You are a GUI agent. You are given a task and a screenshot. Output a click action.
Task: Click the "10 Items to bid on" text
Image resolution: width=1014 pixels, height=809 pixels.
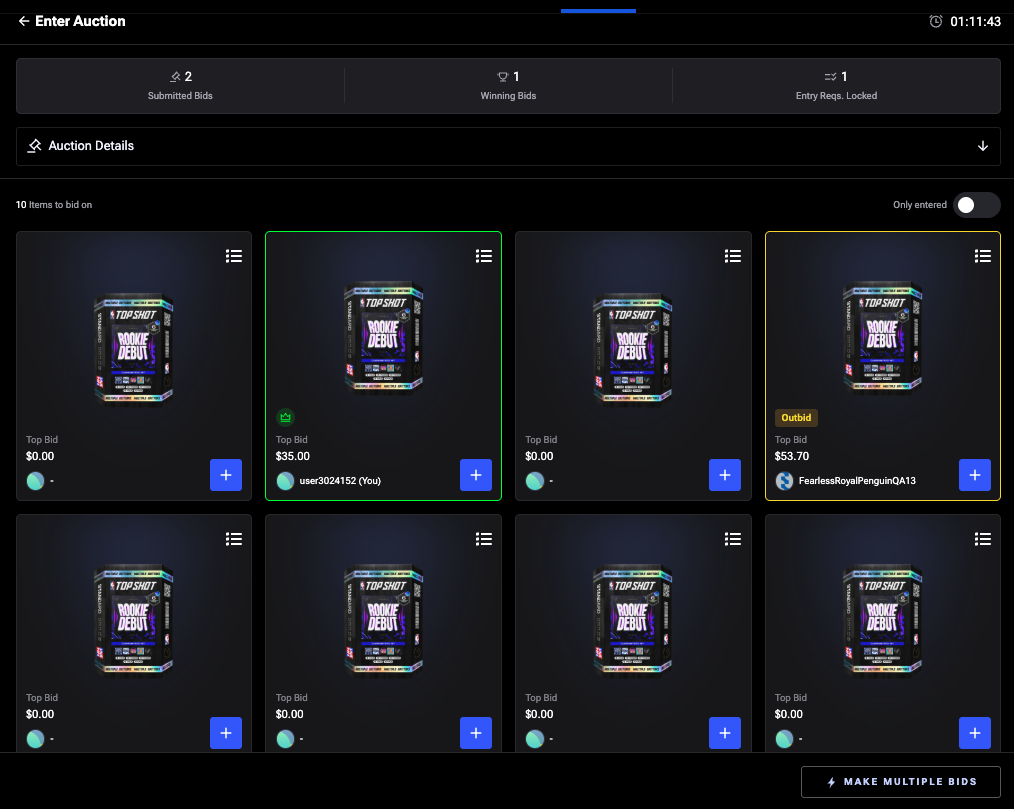point(54,205)
